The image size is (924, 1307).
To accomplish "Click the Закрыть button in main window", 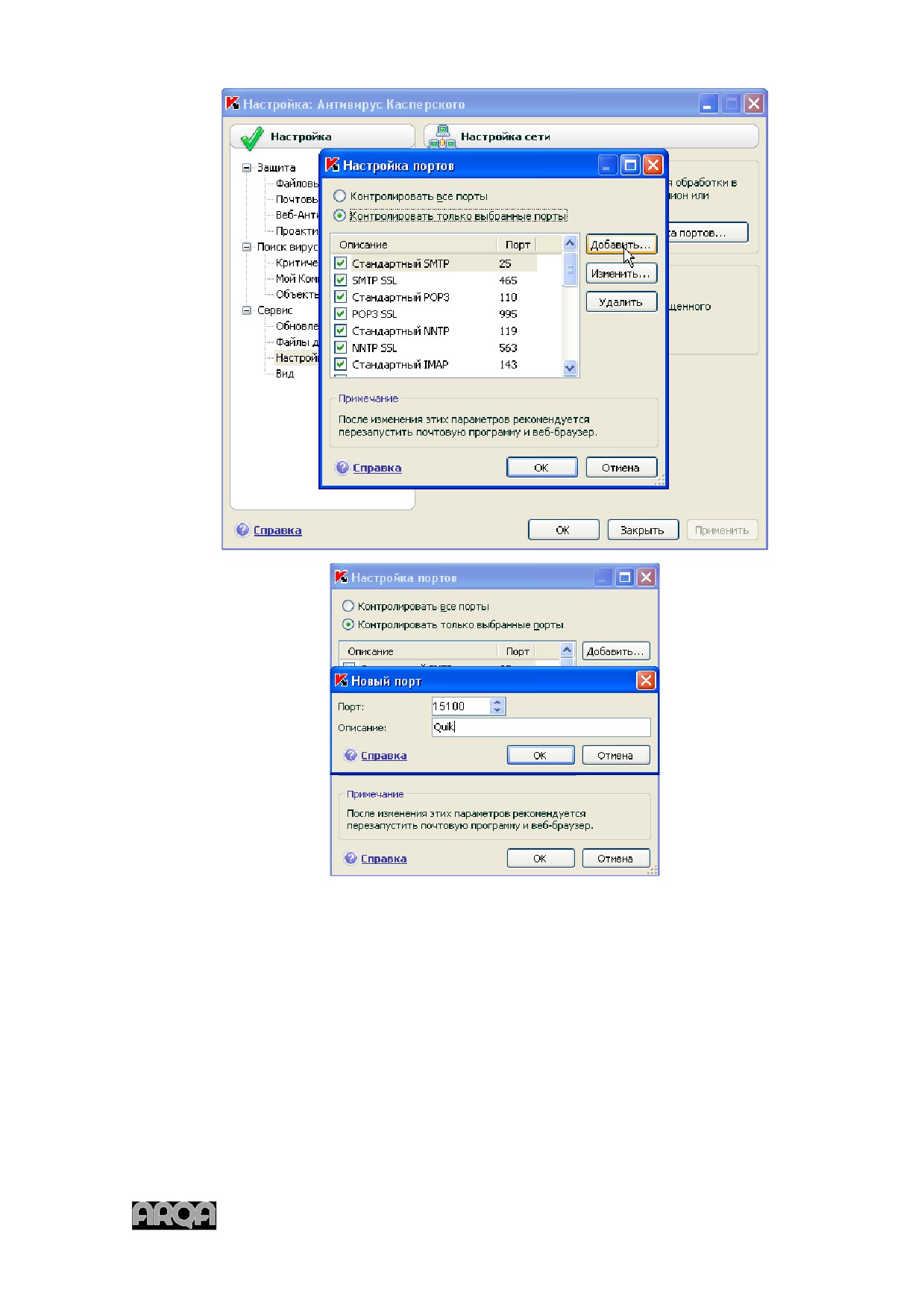I will 643,530.
